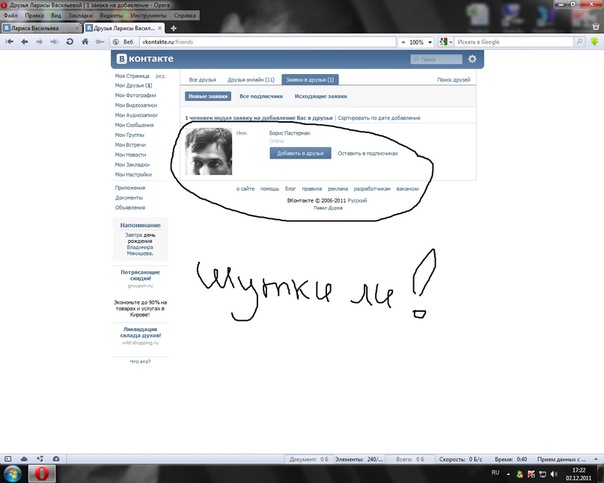
Task: Go forward with the forward arrow
Action: (x=39, y=42)
